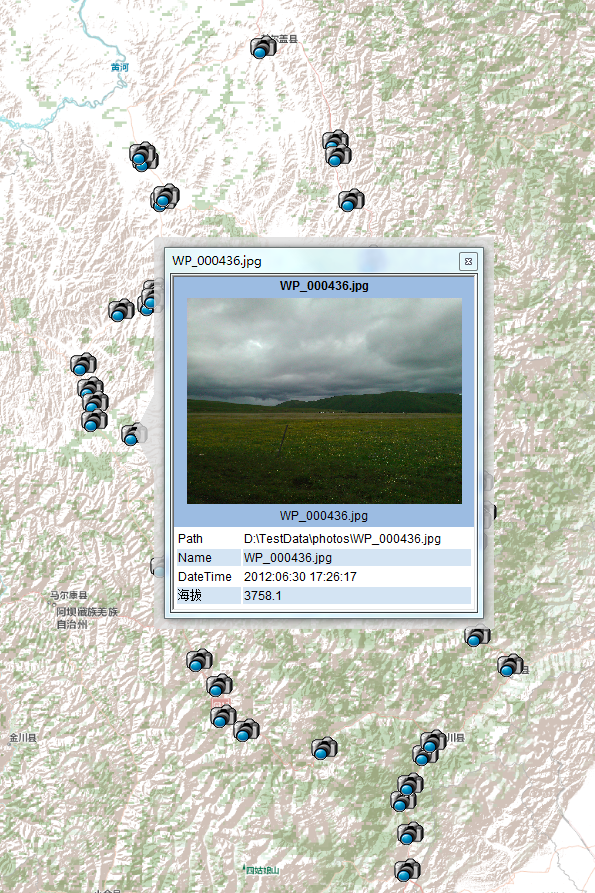Click the DateTime field label

[204, 577]
